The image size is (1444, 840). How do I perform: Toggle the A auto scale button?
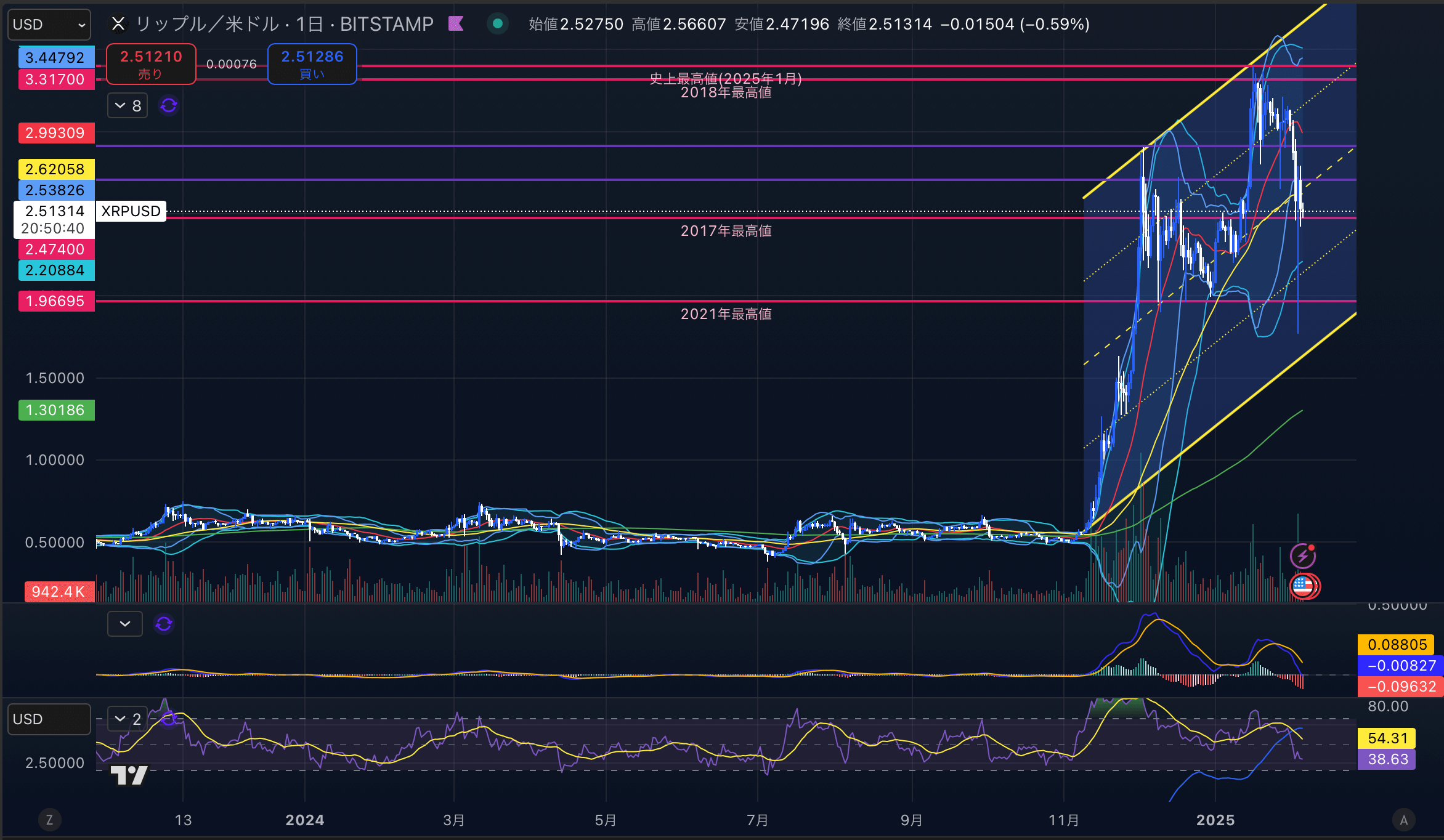[x=1404, y=820]
